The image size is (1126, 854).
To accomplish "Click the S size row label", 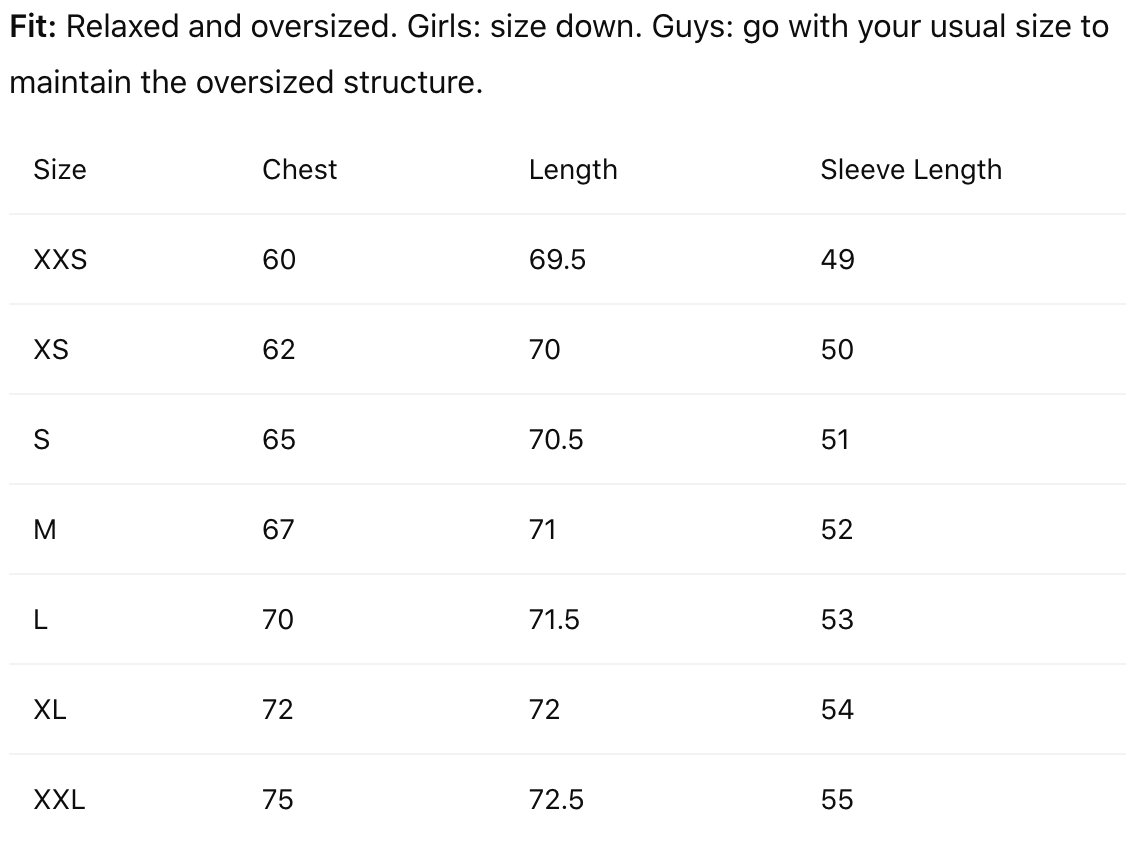I will pos(42,440).
